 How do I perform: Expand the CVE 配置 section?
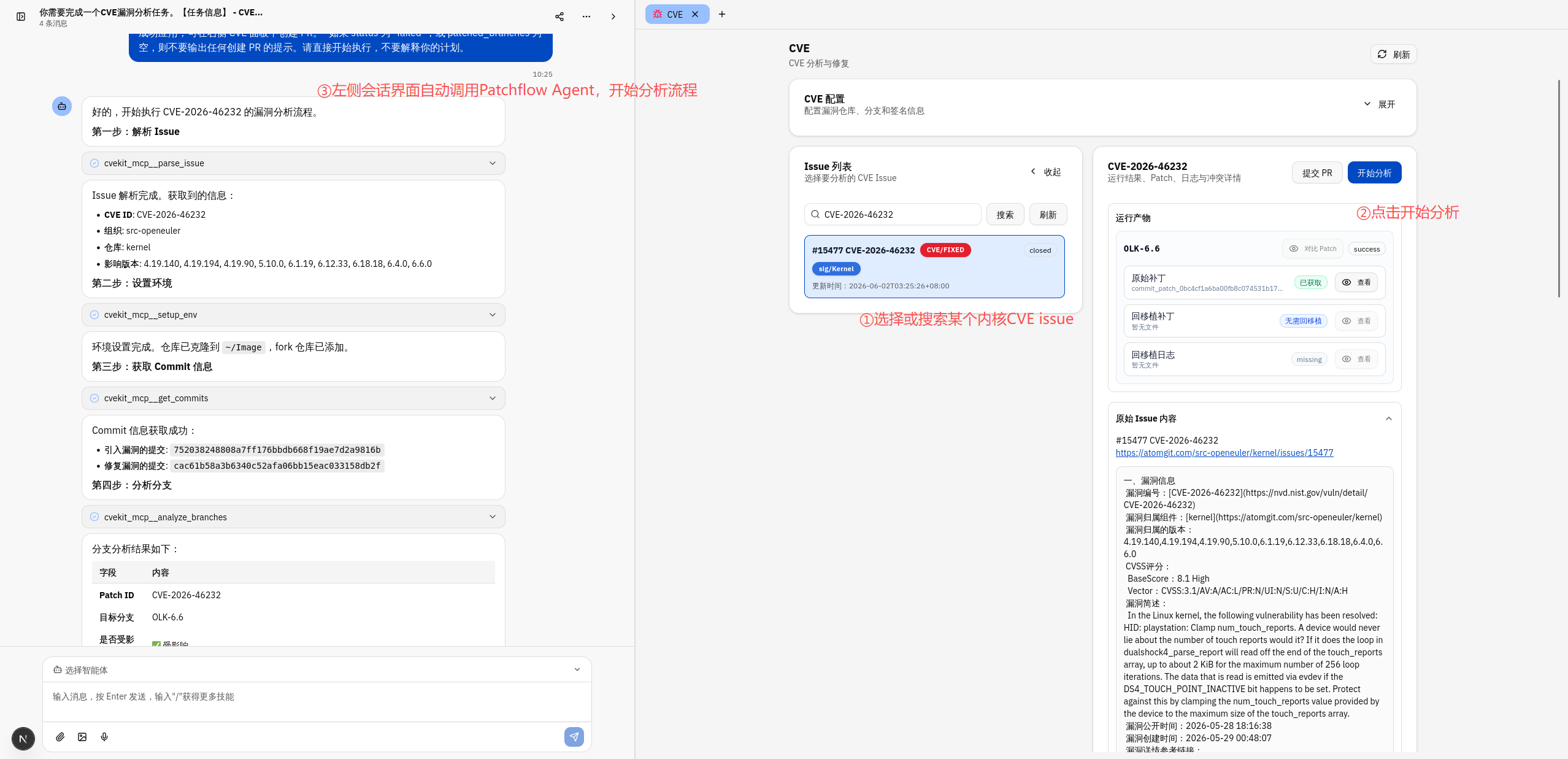pyautogui.click(x=1379, y=104)
